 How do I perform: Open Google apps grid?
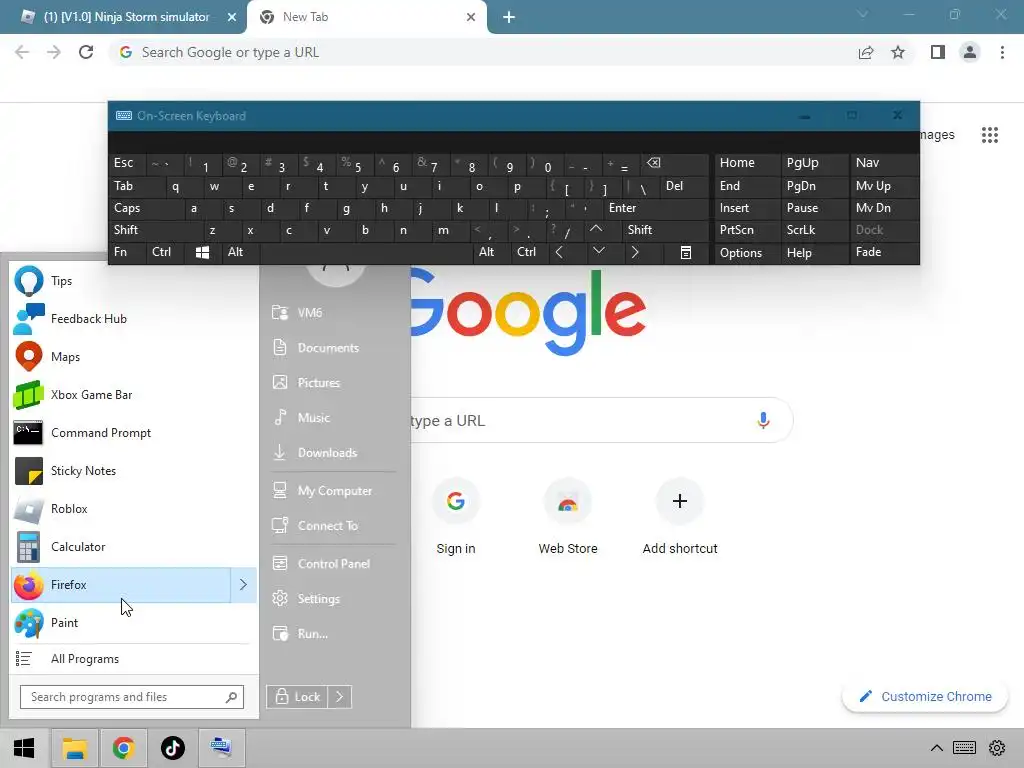pyautogui.click(x=990, y=135)
